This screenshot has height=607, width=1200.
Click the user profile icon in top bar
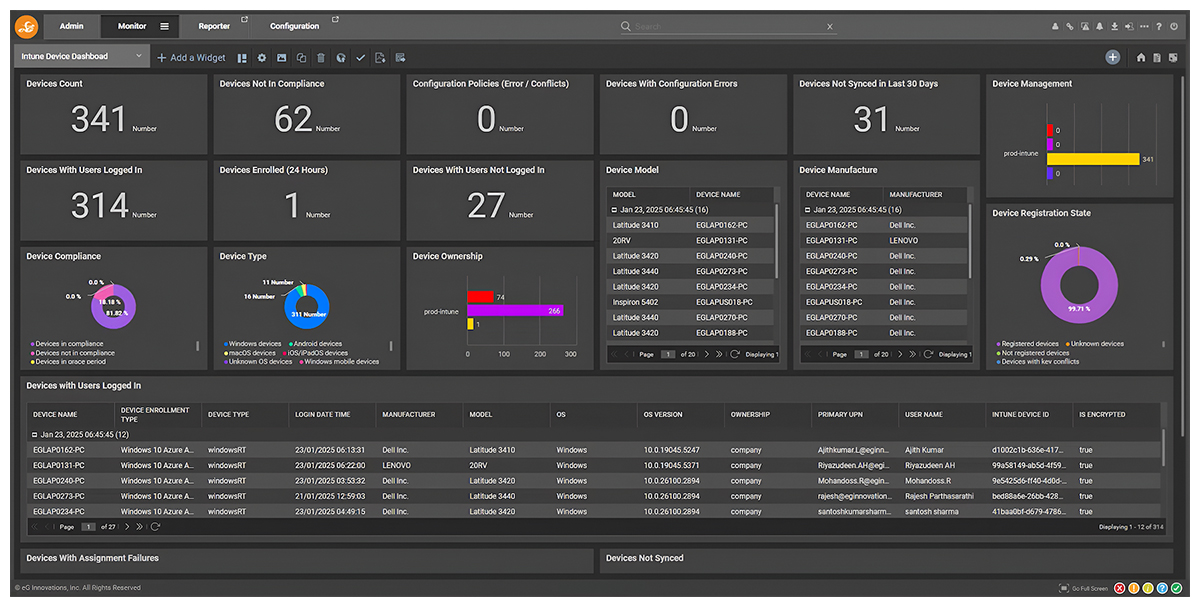click(1055, 27)
